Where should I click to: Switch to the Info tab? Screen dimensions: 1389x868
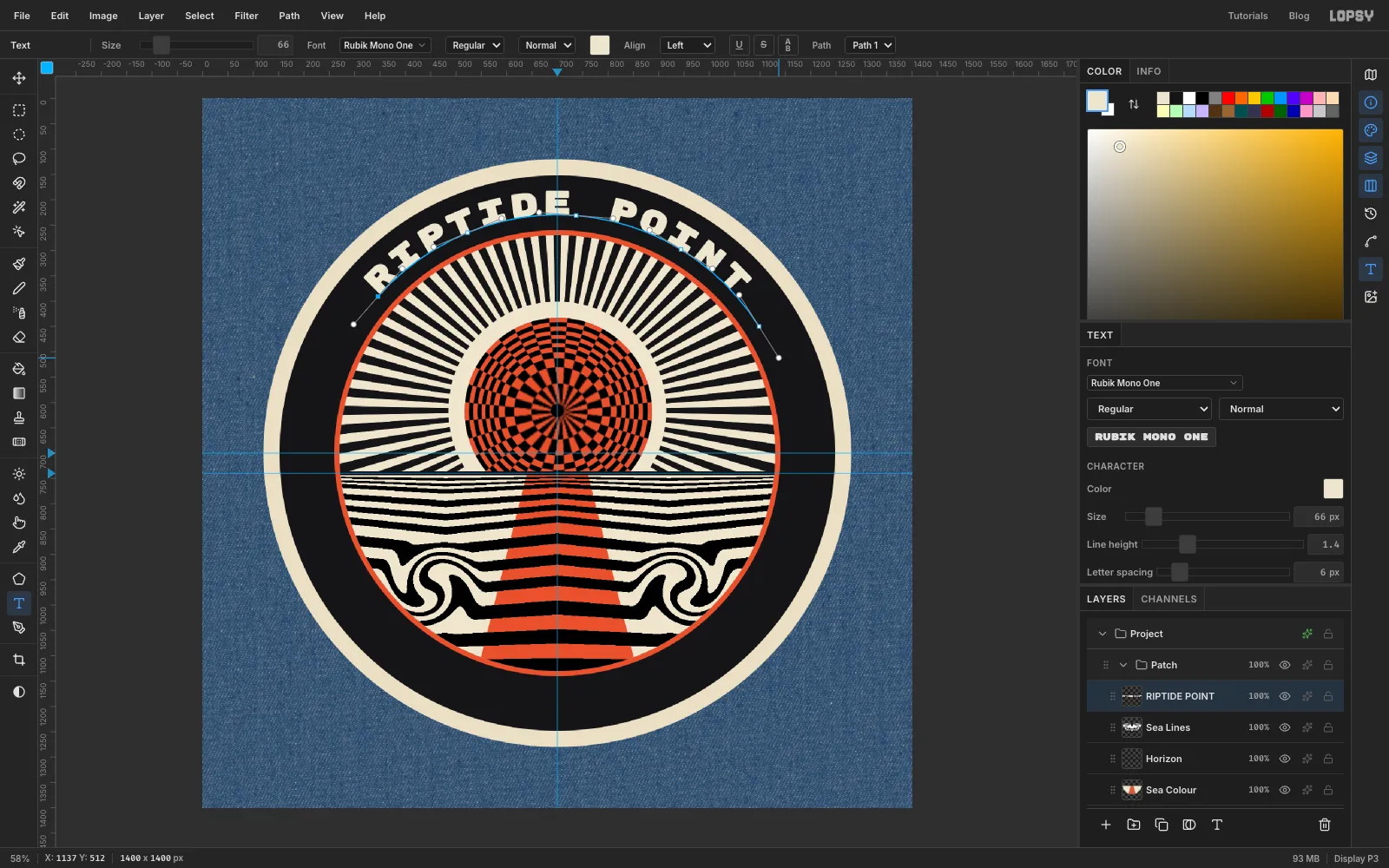1149,71
